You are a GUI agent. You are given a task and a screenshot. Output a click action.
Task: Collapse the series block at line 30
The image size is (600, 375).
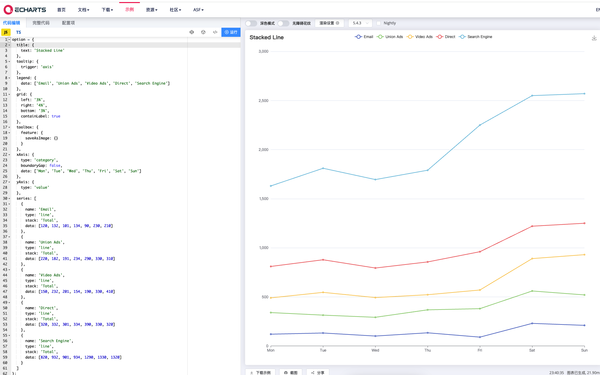click(10, 198)
